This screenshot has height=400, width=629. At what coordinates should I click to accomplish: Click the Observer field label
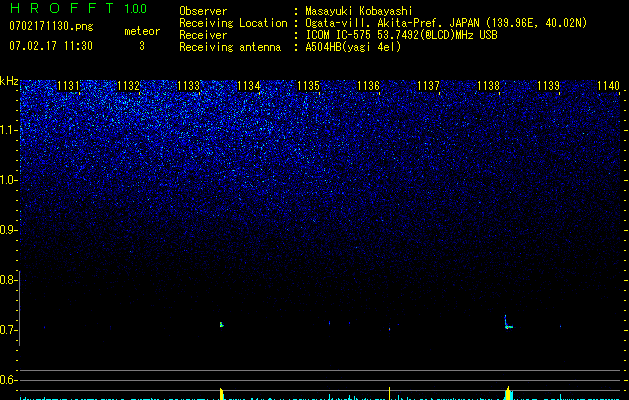pyautogui.click(x=203, y=11)
